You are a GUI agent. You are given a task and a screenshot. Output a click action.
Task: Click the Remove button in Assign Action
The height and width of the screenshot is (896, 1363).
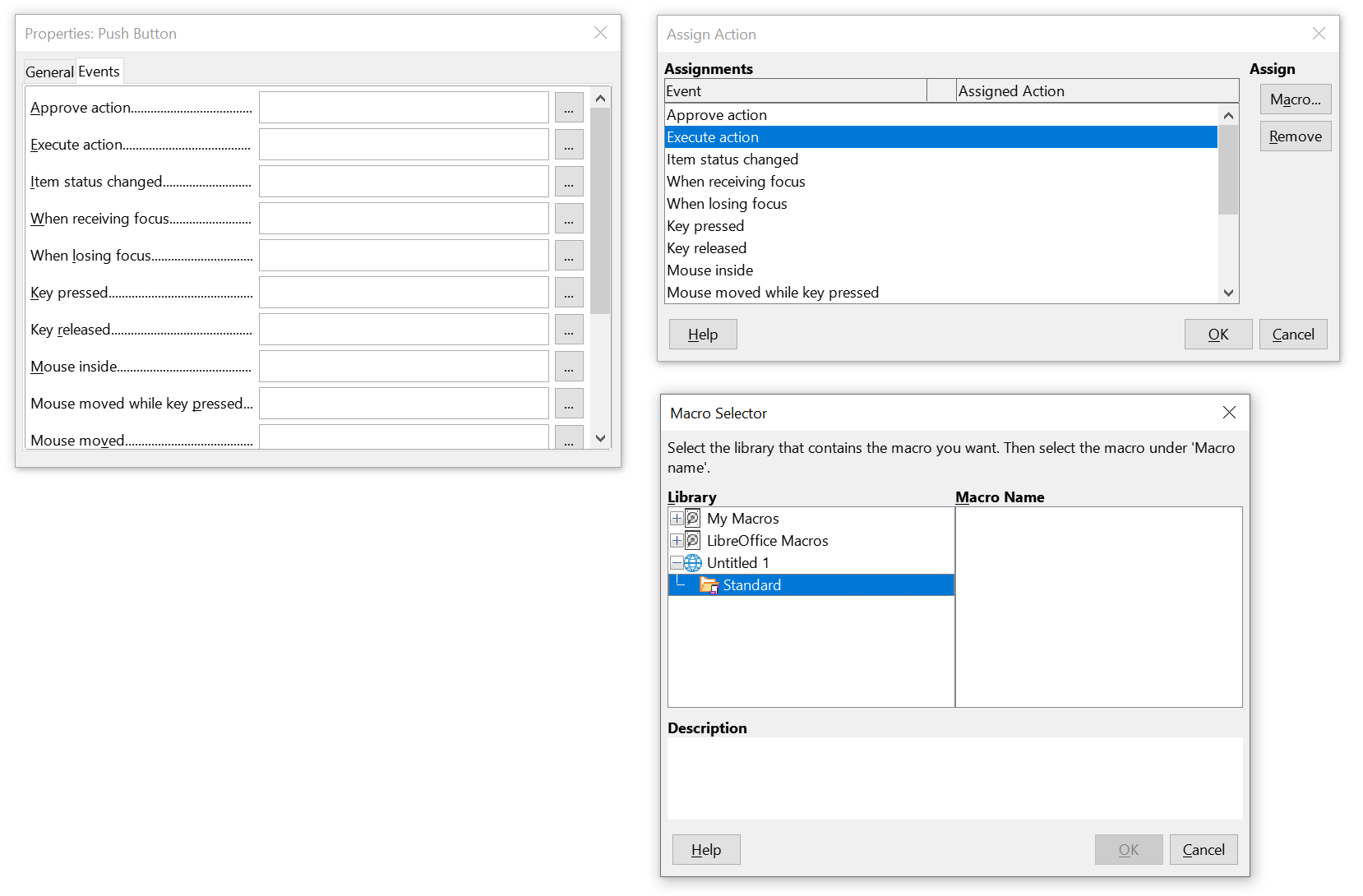tap(1296, 136)
